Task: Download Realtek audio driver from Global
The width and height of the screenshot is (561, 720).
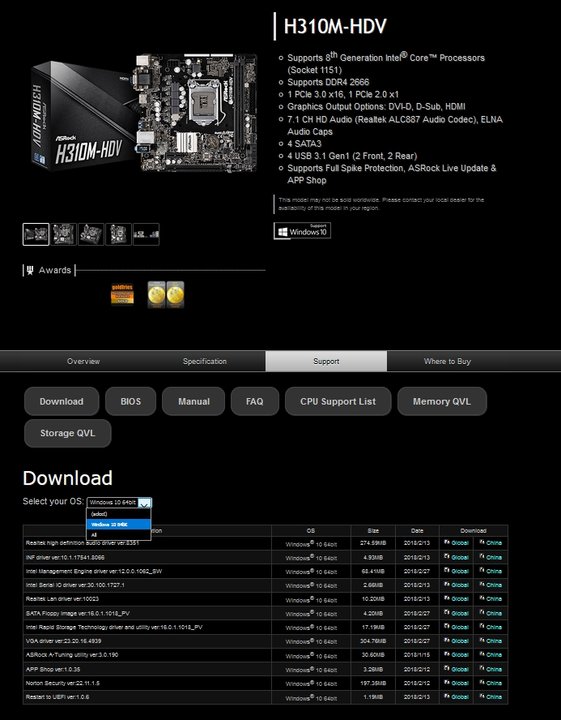Action: [x=457, y=543]
